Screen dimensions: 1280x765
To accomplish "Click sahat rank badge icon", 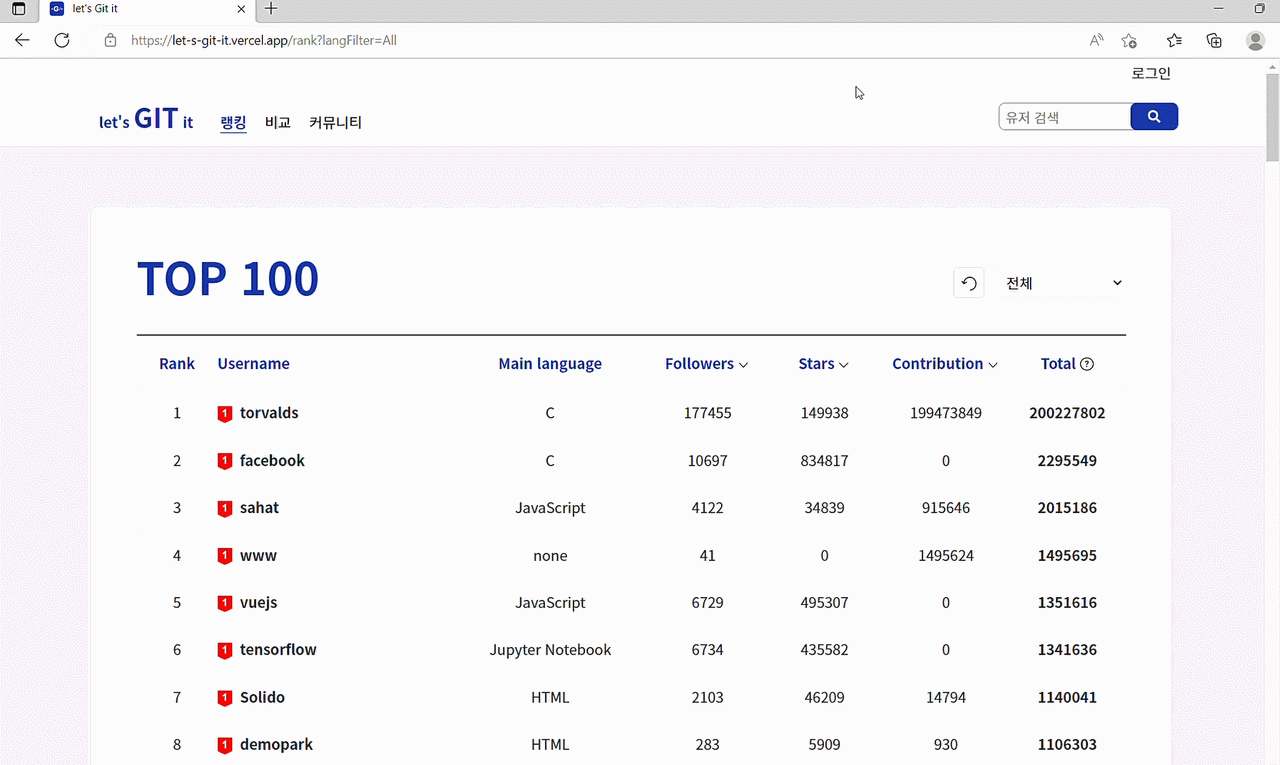I will click(x=225, y=509).
